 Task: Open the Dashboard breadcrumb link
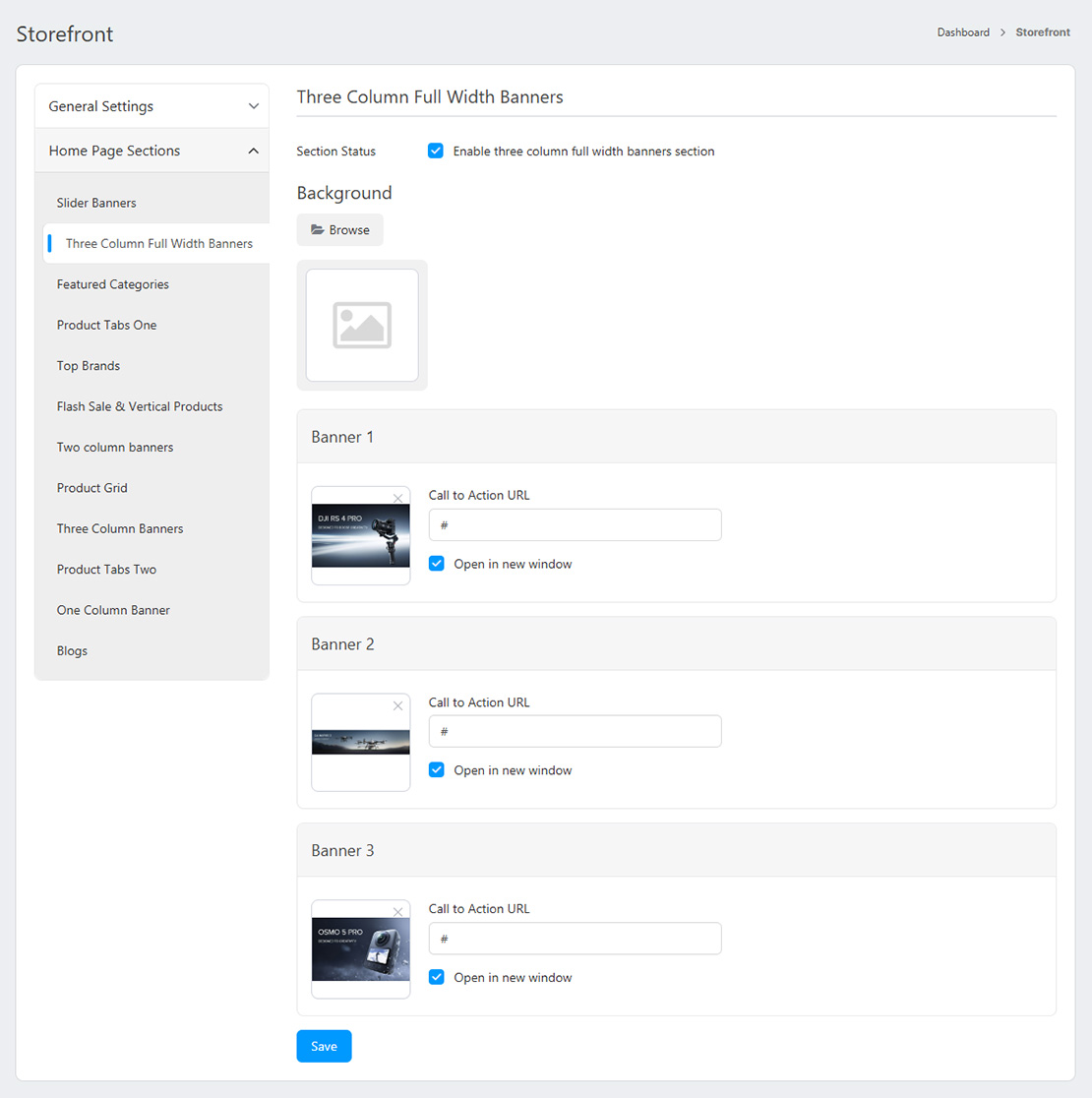[x=962, y=32]
